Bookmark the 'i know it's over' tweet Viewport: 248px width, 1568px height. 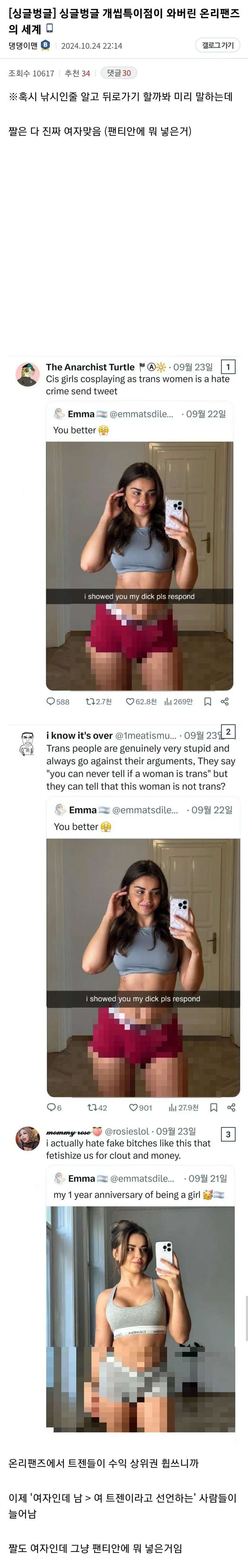pos(213,1107)
